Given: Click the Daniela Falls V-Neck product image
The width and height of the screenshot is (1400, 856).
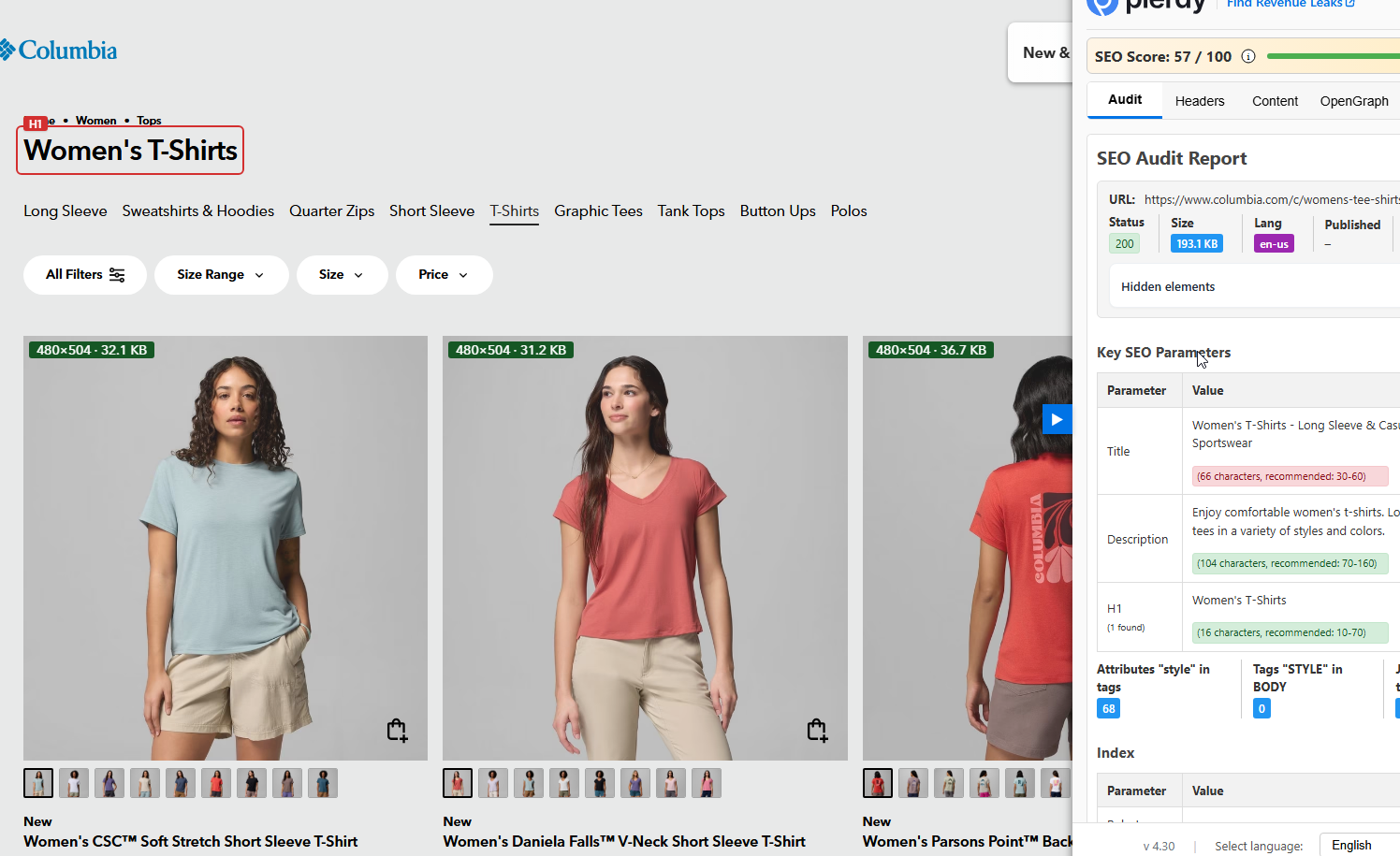Looking at the screenshot, I should [x=645, y=548].
